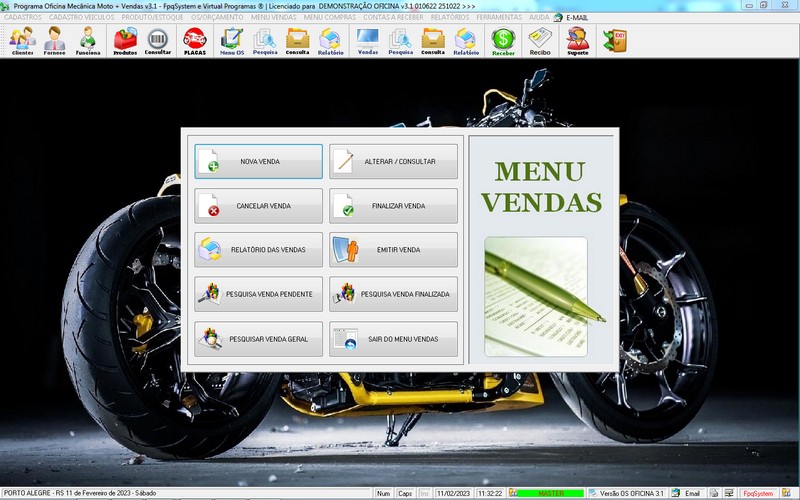
Task: Open the CADASTRO VEICULOS menu
Action: pyautogui.click(x=82, y=17)
